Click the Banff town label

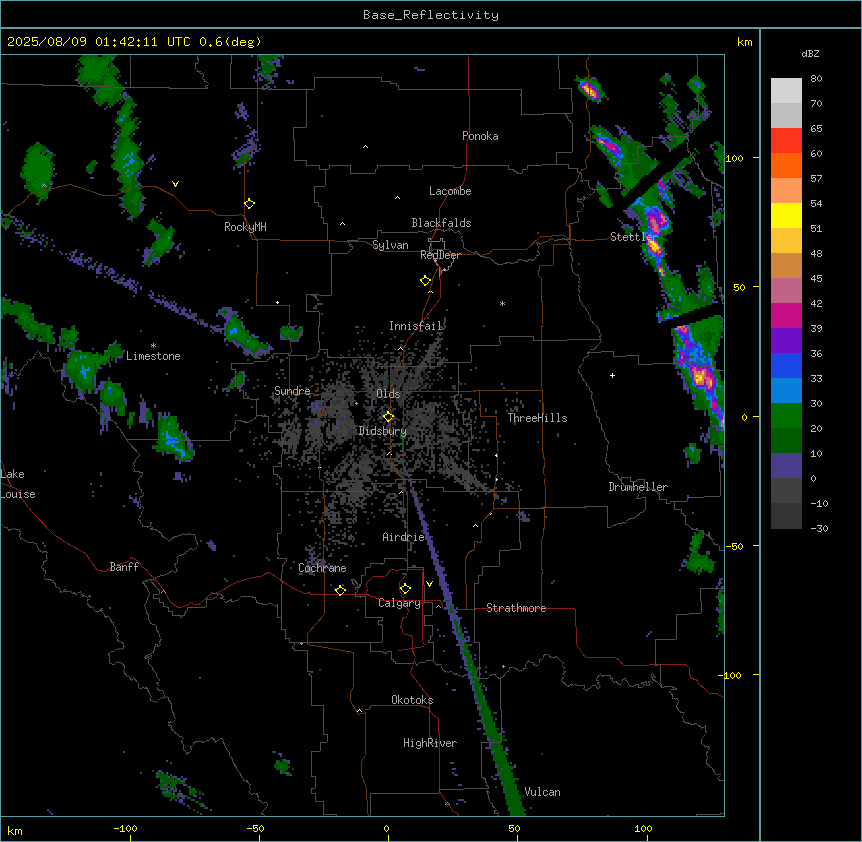click(124, 567)
